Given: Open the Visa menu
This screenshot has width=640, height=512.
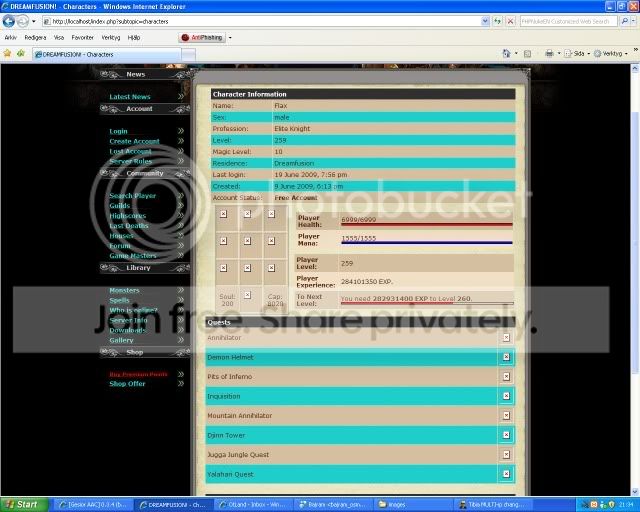Looking at the screenshot, I should (59, 38).
